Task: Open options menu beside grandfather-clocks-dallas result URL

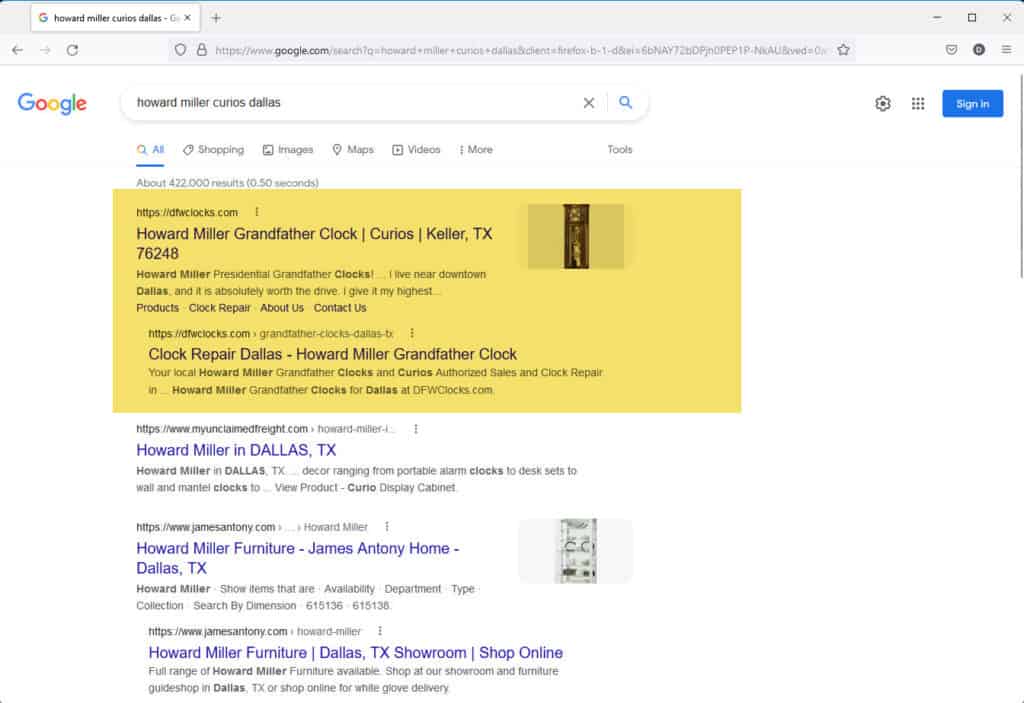Action: (411, 333)
